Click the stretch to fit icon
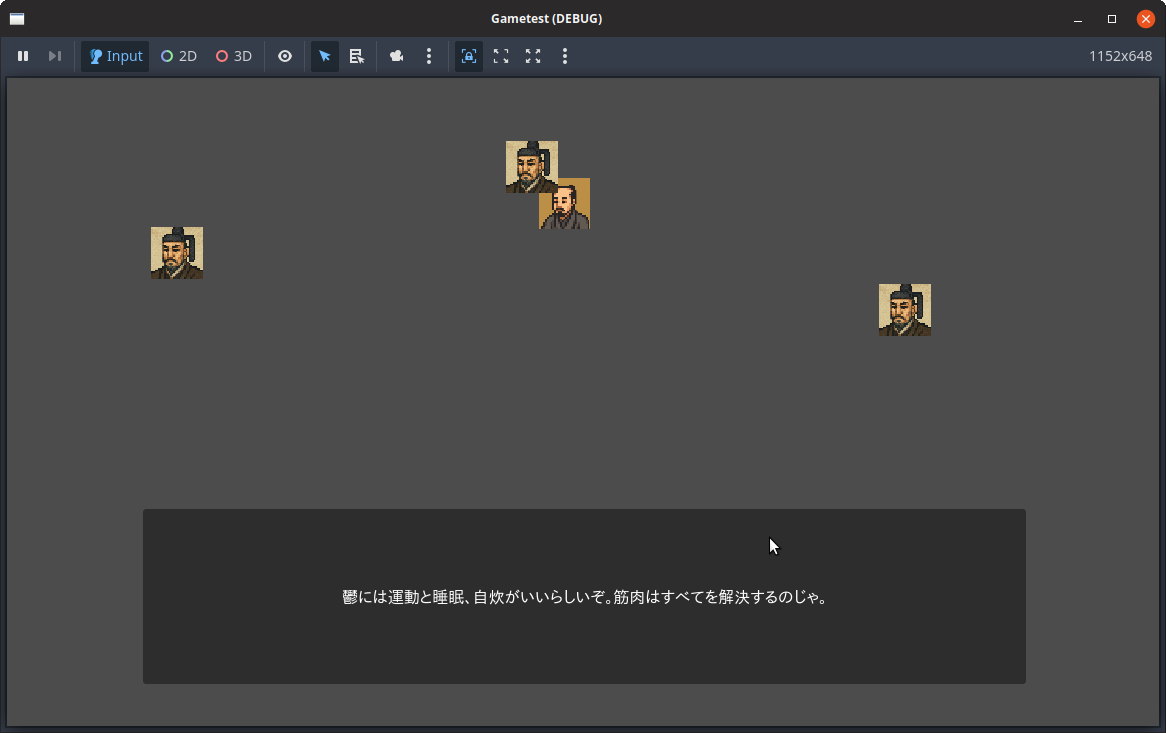This screenshot has height=733, width=1166. pyautogui.click(x=533, y=56)
